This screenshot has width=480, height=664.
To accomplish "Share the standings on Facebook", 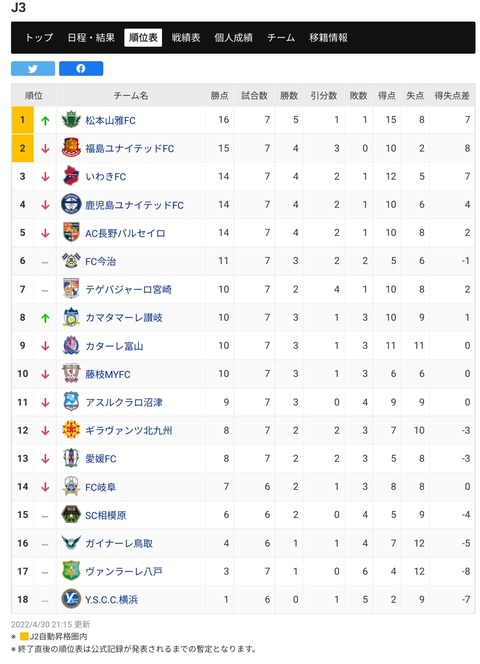I will coord(81,68).
